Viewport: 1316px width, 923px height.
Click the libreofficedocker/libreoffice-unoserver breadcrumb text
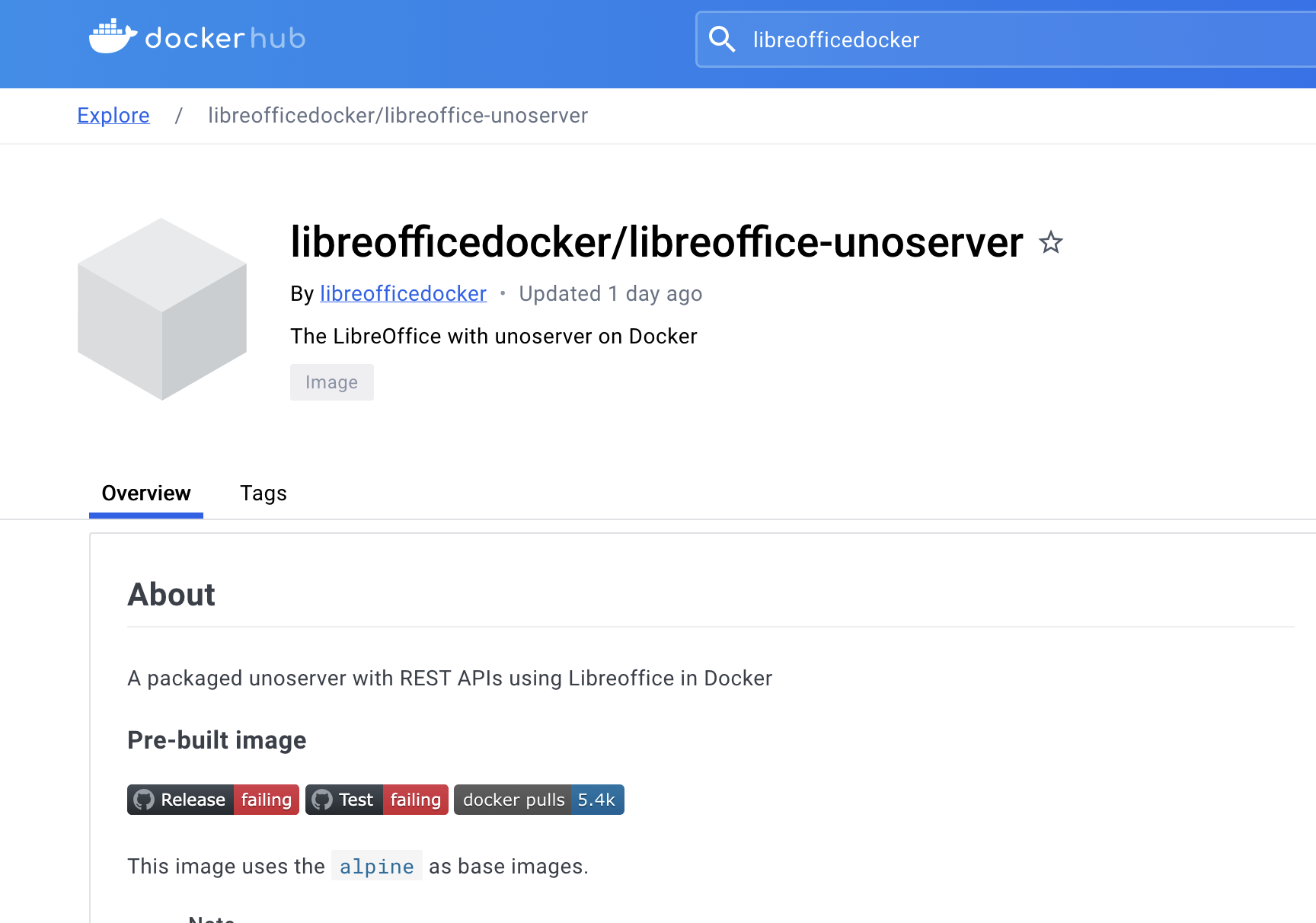pos(398,116)
